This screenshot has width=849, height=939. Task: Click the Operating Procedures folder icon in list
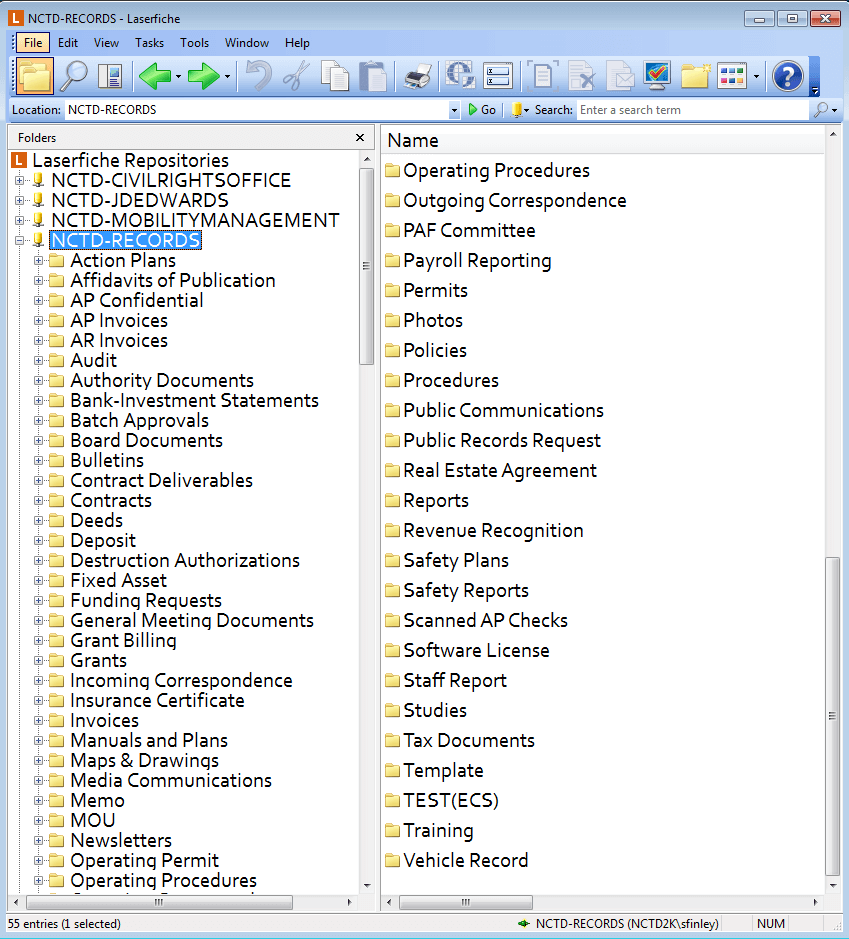[x=392, y=171]
